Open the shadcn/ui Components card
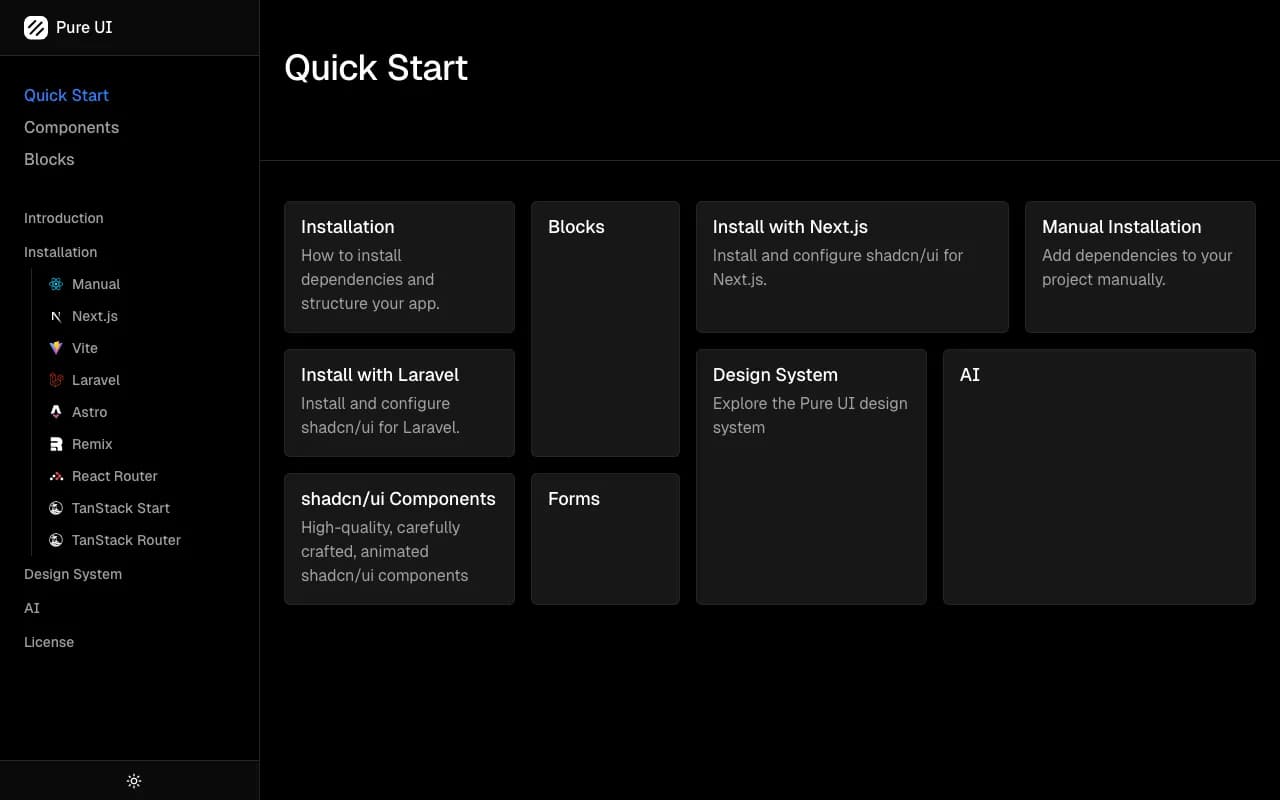 pyautogui.click(x=399, y=538)
